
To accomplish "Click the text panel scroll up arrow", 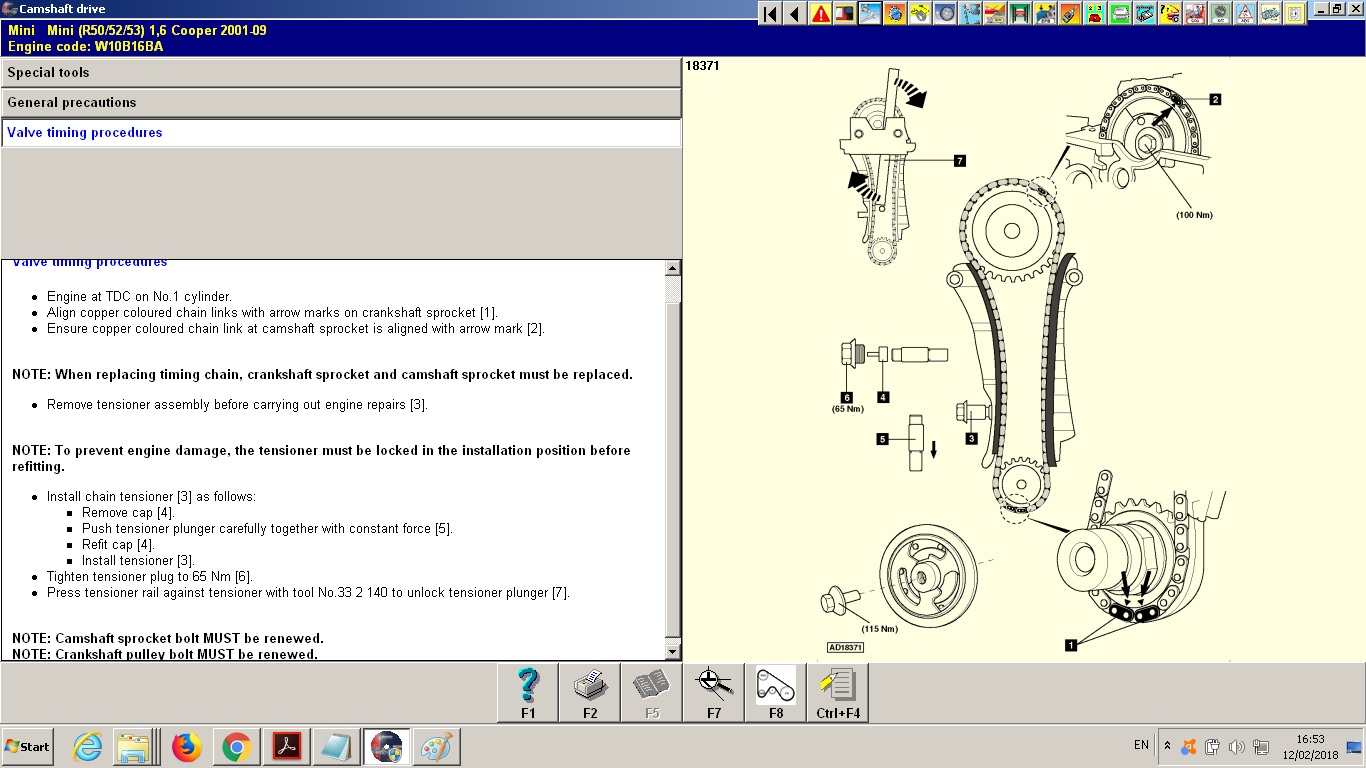I will pos(673,268).
